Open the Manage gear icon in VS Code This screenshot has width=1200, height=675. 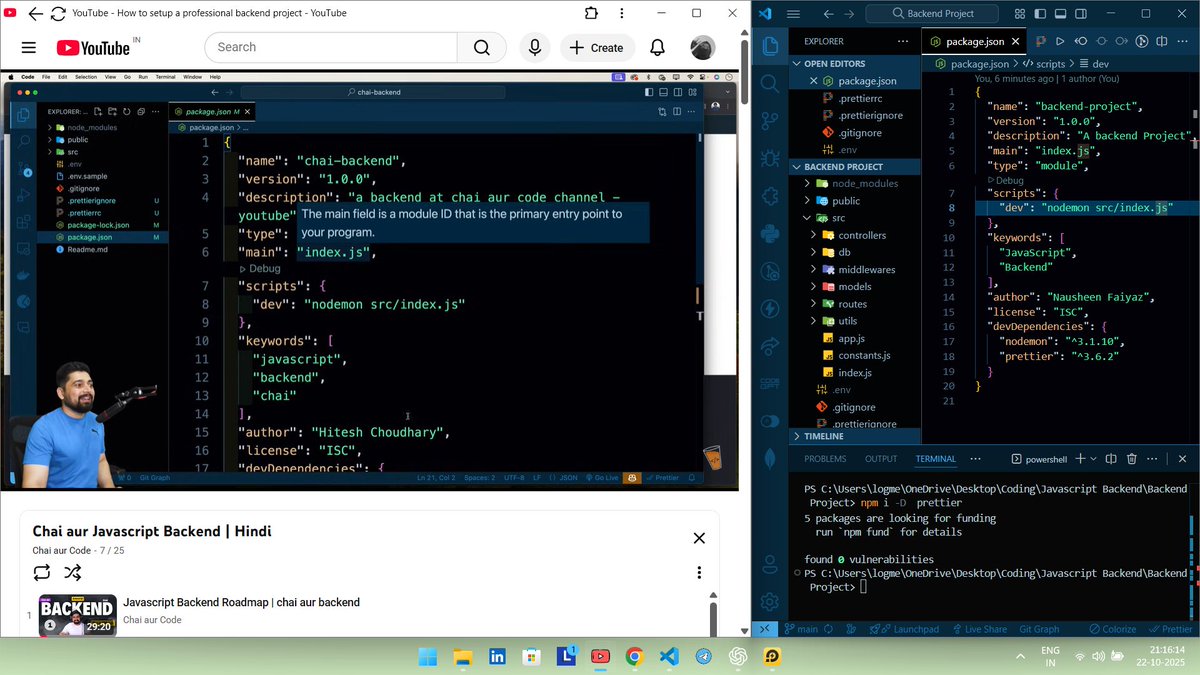pos(770,601)
